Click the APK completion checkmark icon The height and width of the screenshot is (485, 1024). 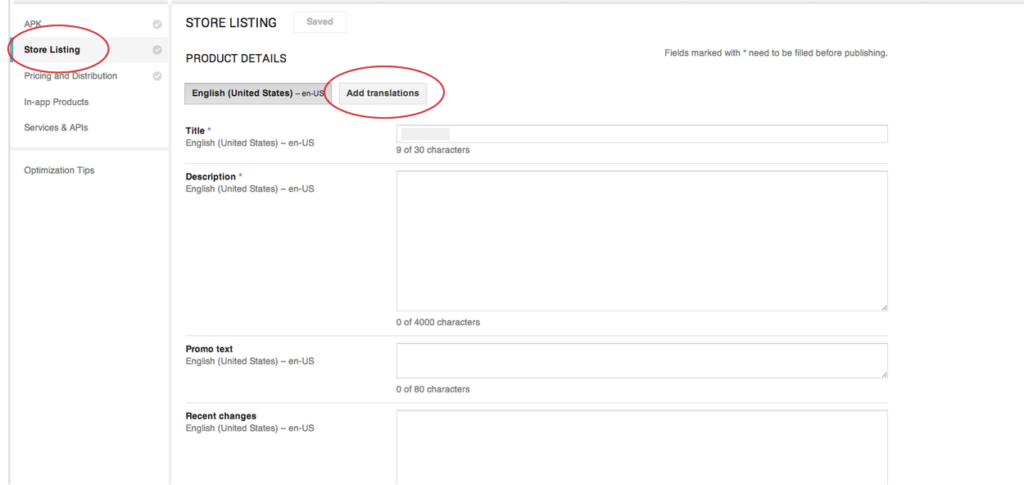[x=157, y=24]
